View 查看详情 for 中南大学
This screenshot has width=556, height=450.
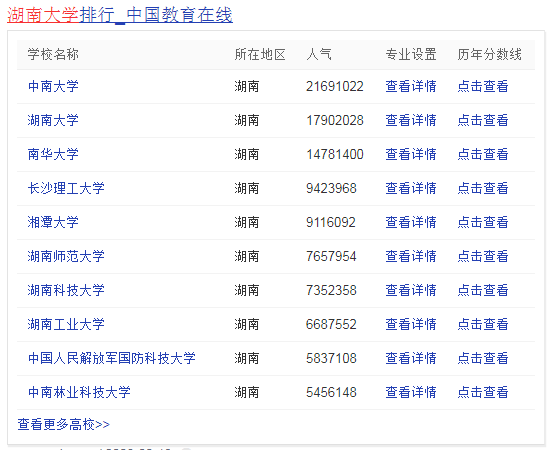pos(411,86)
